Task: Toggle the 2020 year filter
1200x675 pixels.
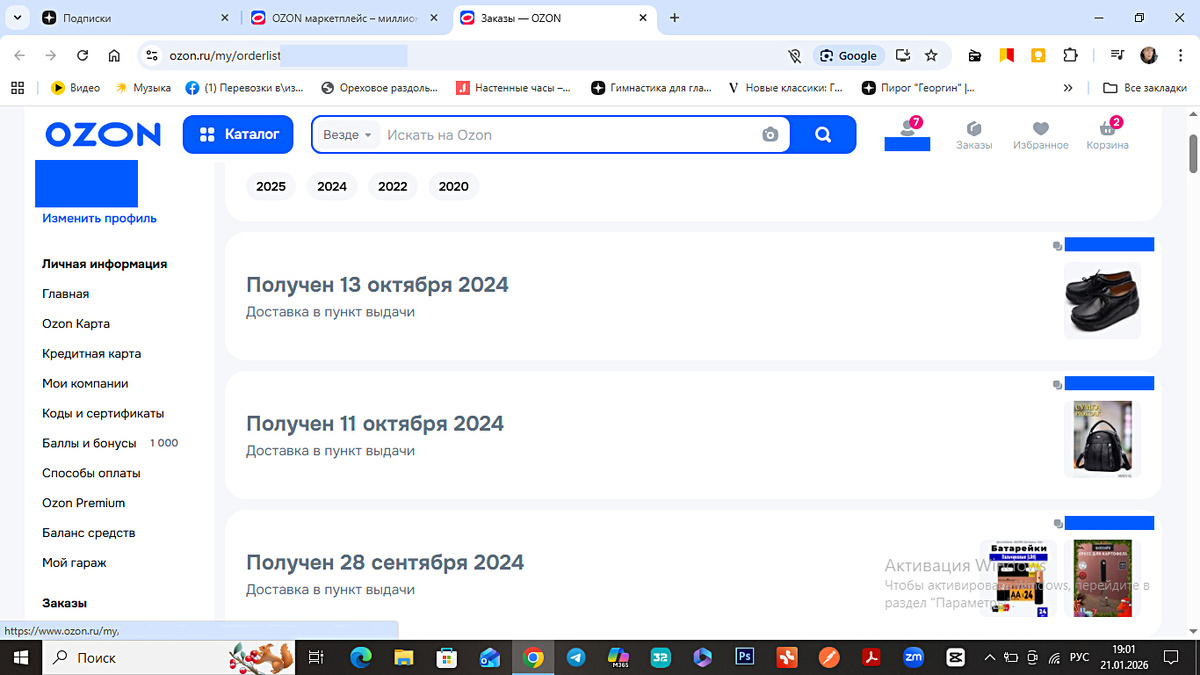Action: [453, 186]
